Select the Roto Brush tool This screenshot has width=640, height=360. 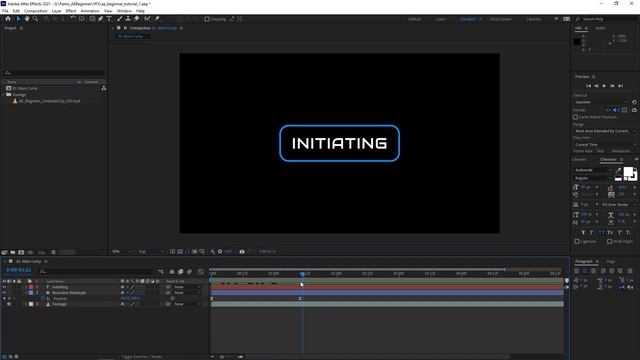[147, 19]
